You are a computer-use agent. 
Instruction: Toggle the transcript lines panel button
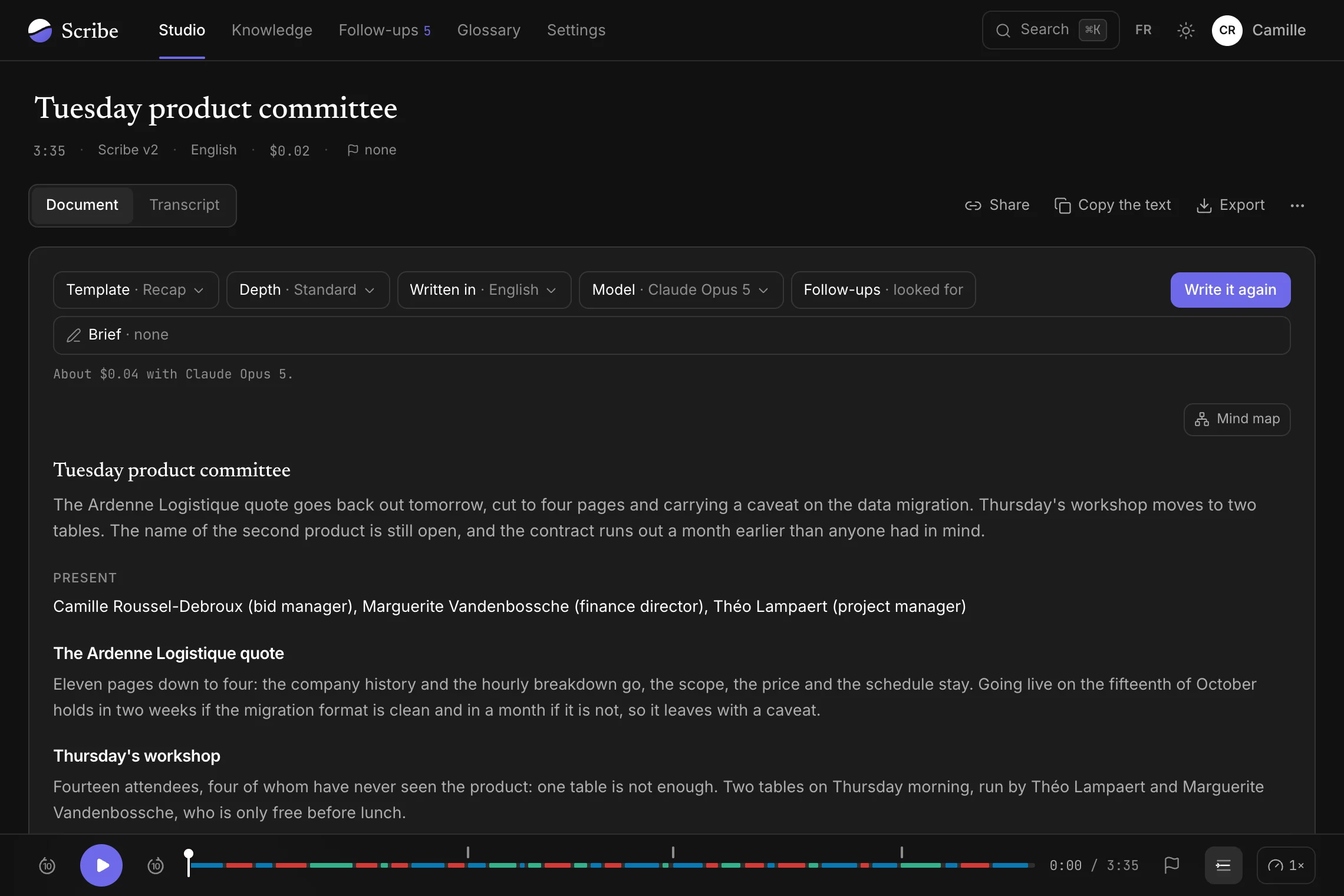(1224, 865)
